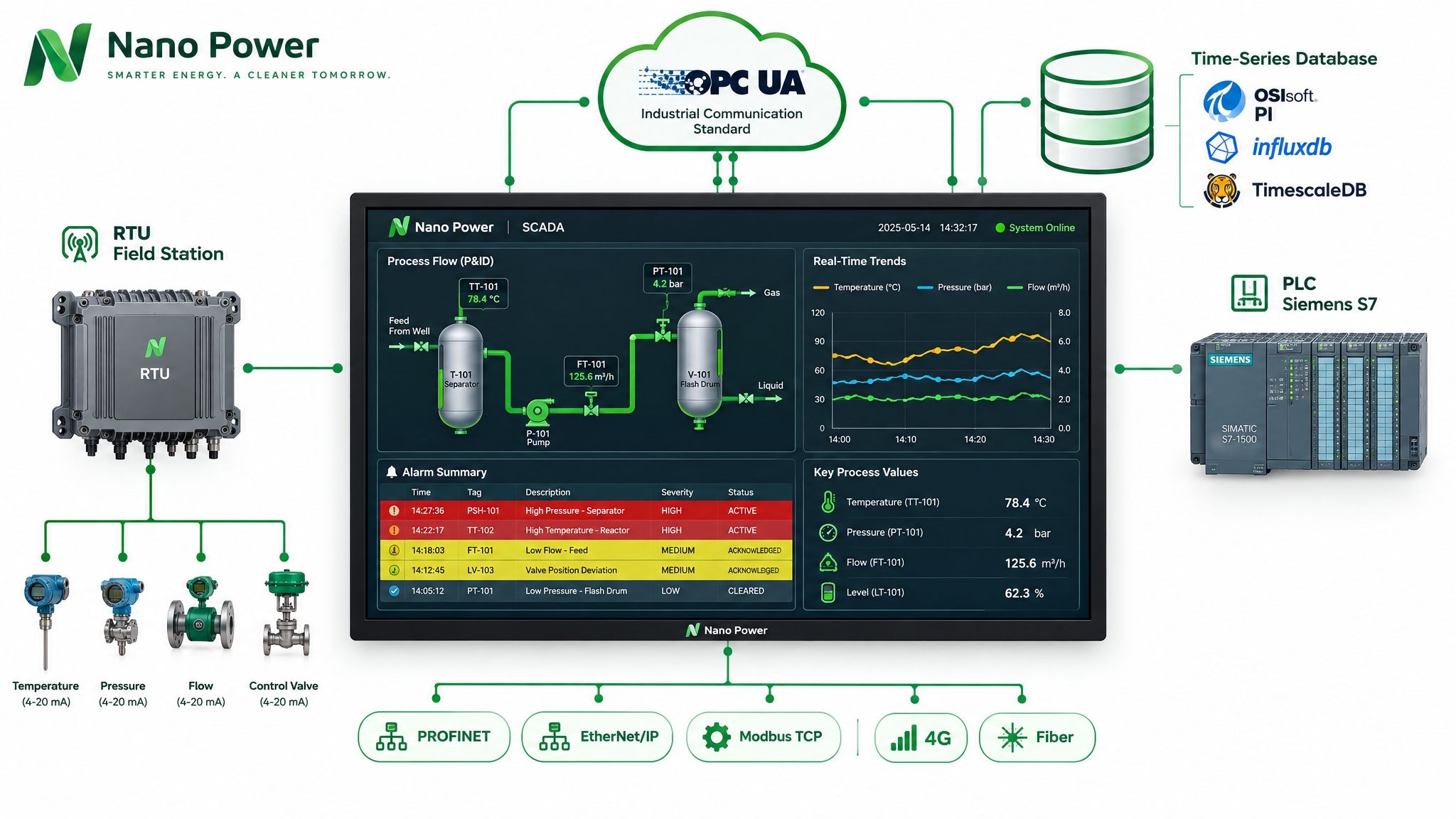Click the Temperature (°C) yellow legend swatch
1456x819 pixels.
(821, 288)
